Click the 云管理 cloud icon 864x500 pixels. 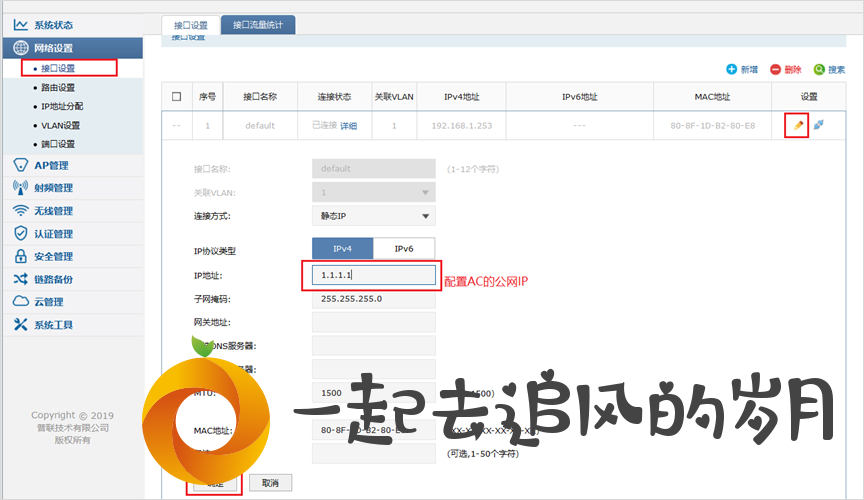coord(20,301)
